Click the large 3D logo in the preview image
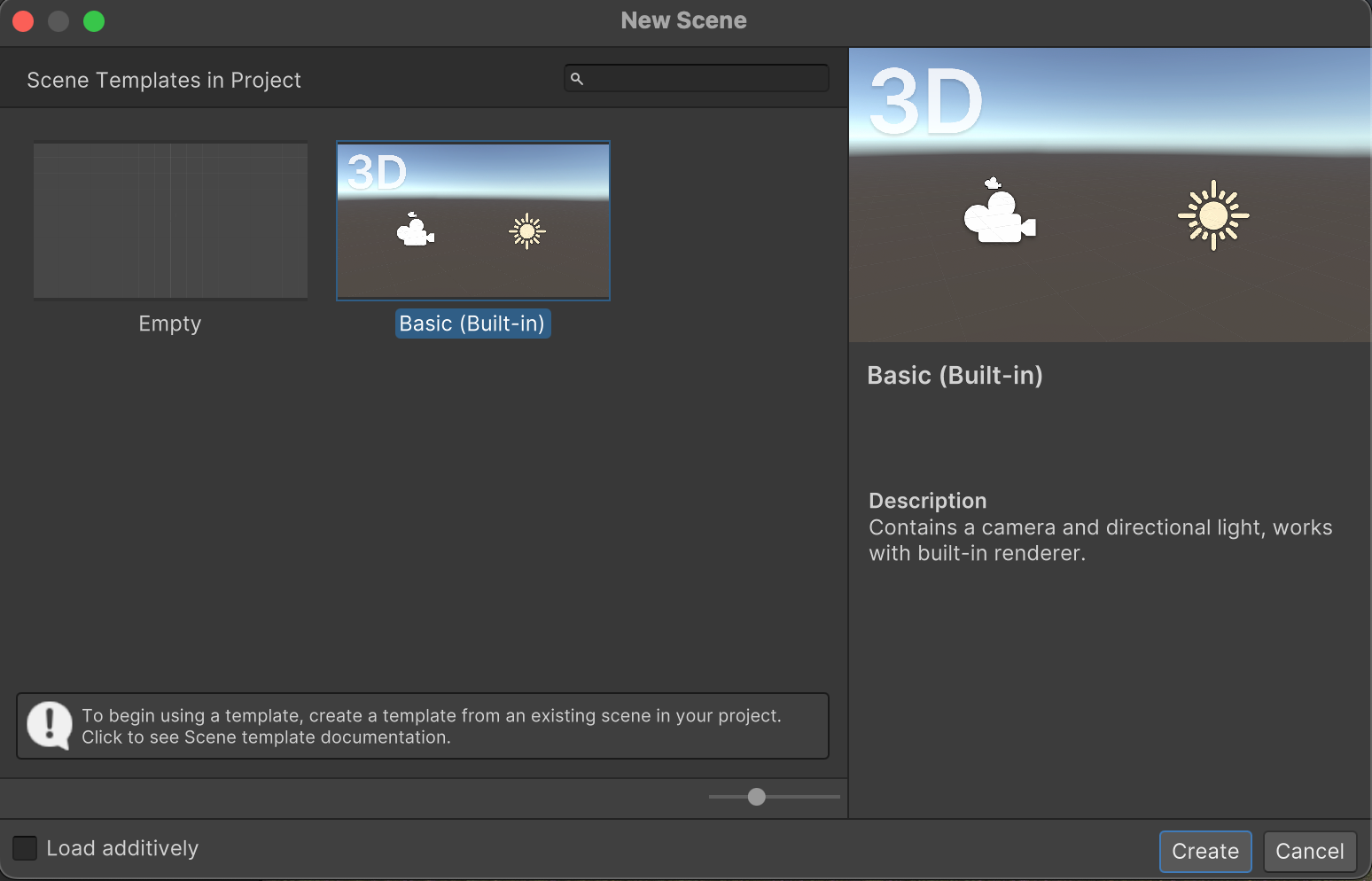 (x=926, y=103)
